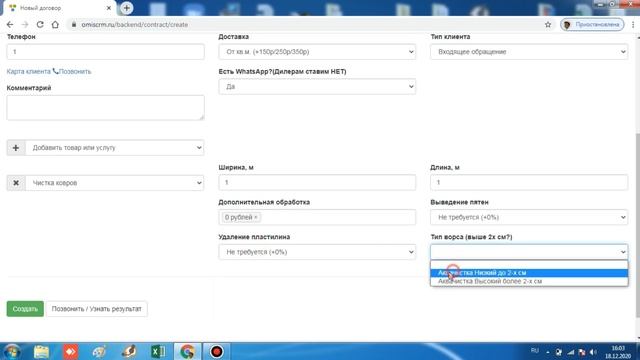640x360 pixels.
Task: Click the Позвонить phone link
Action: pos(72,71)
